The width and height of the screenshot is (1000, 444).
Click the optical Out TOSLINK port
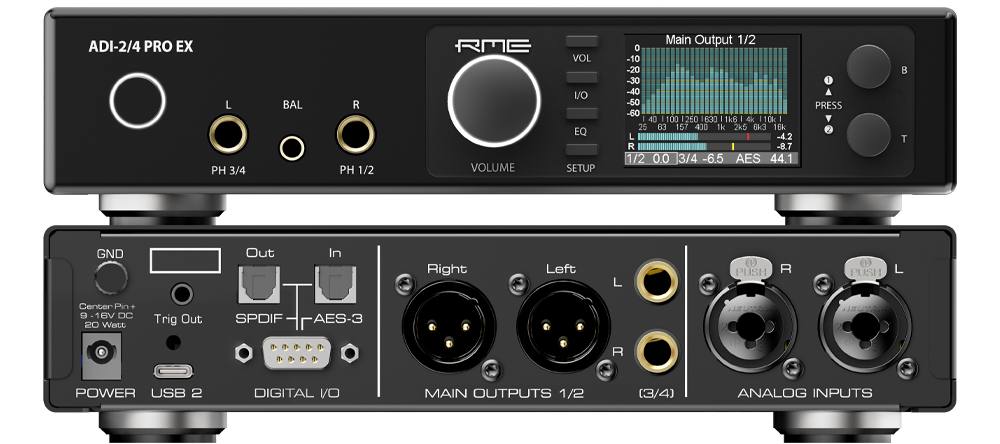click(x=259, y=284)
